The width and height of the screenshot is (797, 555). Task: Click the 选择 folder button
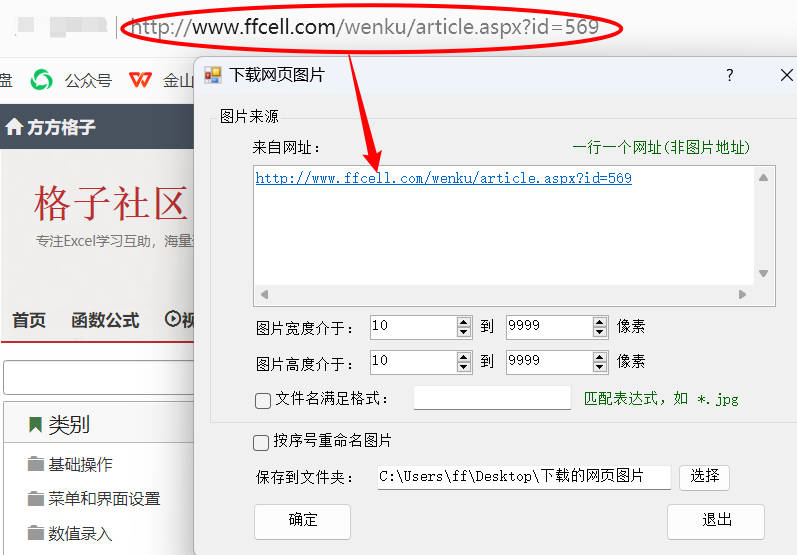click(x=704, y=477)
